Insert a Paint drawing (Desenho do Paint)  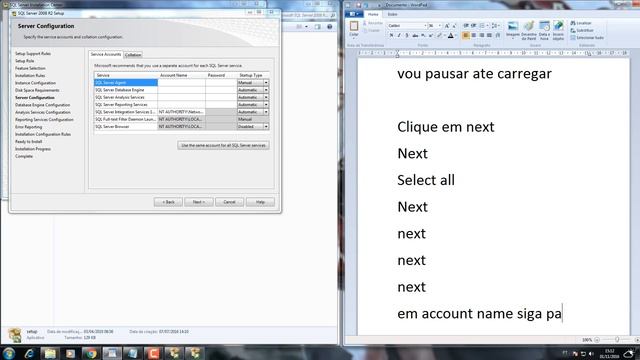click(x=529, y=29)
